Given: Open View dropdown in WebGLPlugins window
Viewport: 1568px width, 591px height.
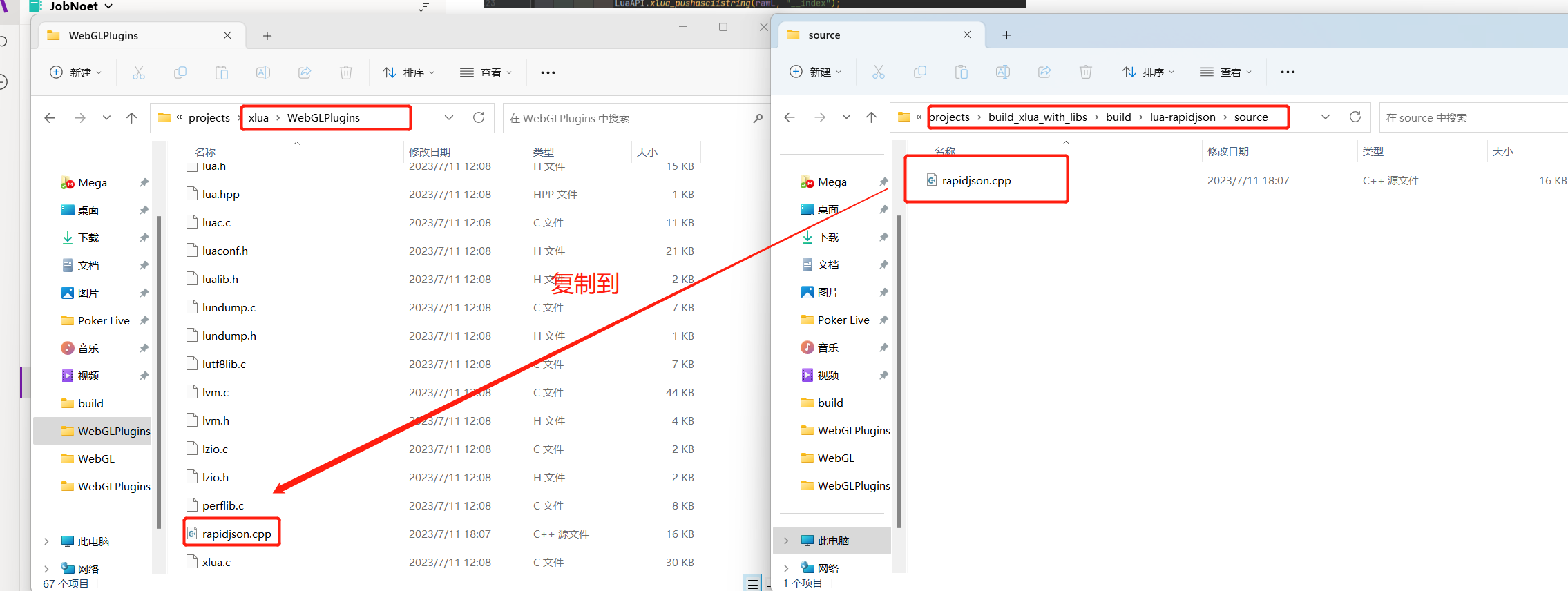Looking at the screenshot, I should tap(486, 72).
